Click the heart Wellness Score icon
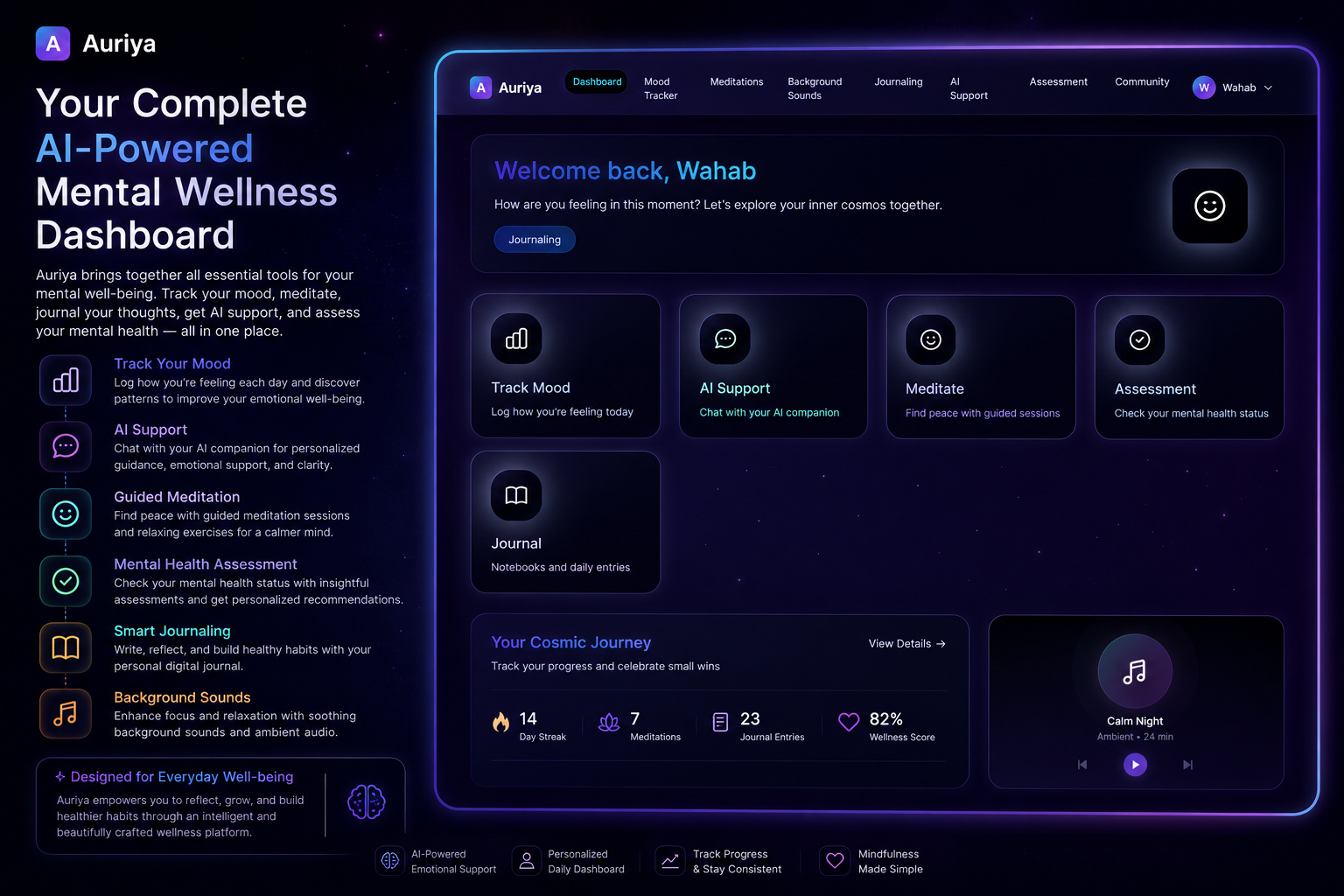 click(x=849, y=722)
